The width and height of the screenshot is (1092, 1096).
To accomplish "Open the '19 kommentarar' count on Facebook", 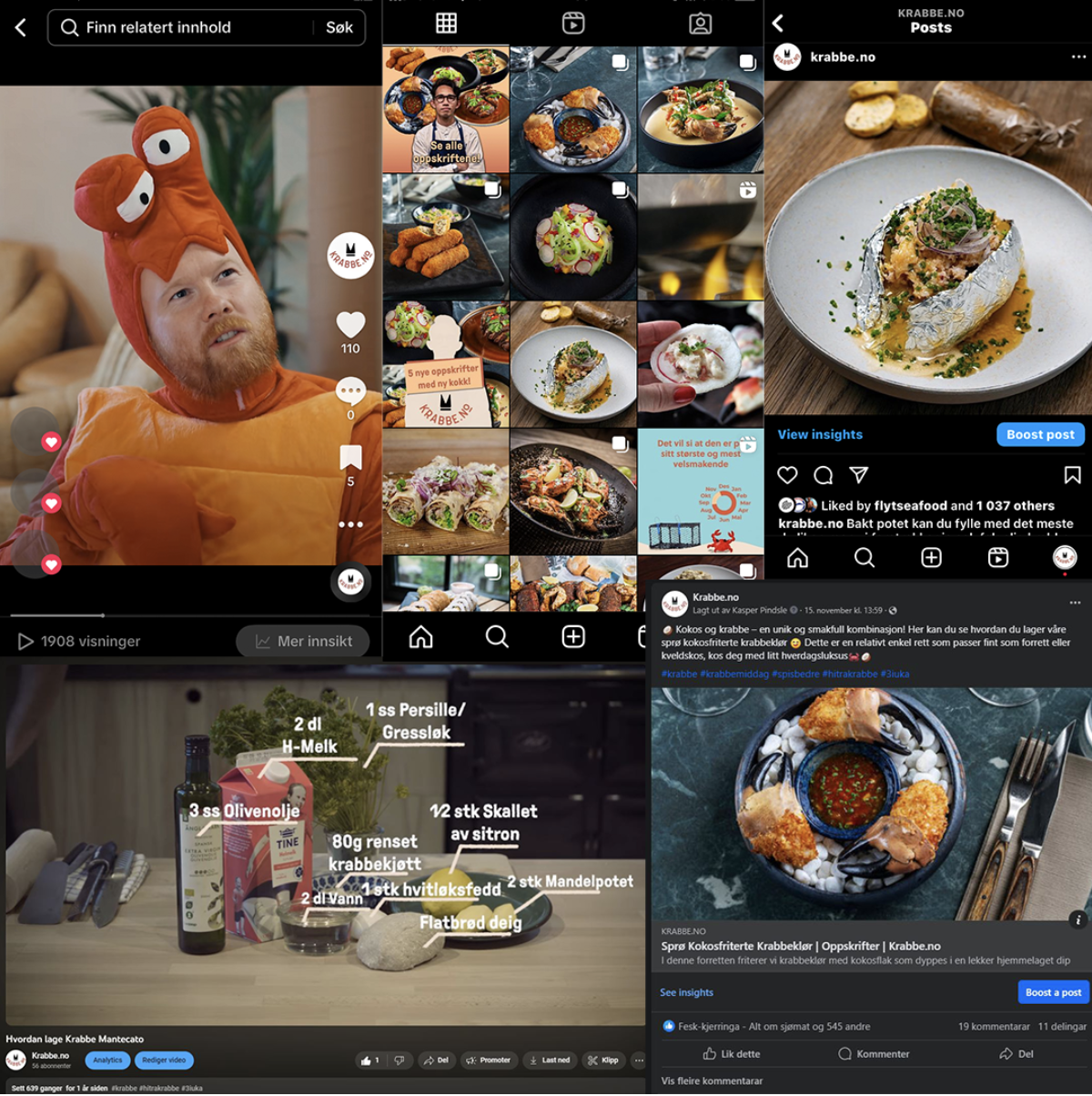I will click(x=994, y=1026).
